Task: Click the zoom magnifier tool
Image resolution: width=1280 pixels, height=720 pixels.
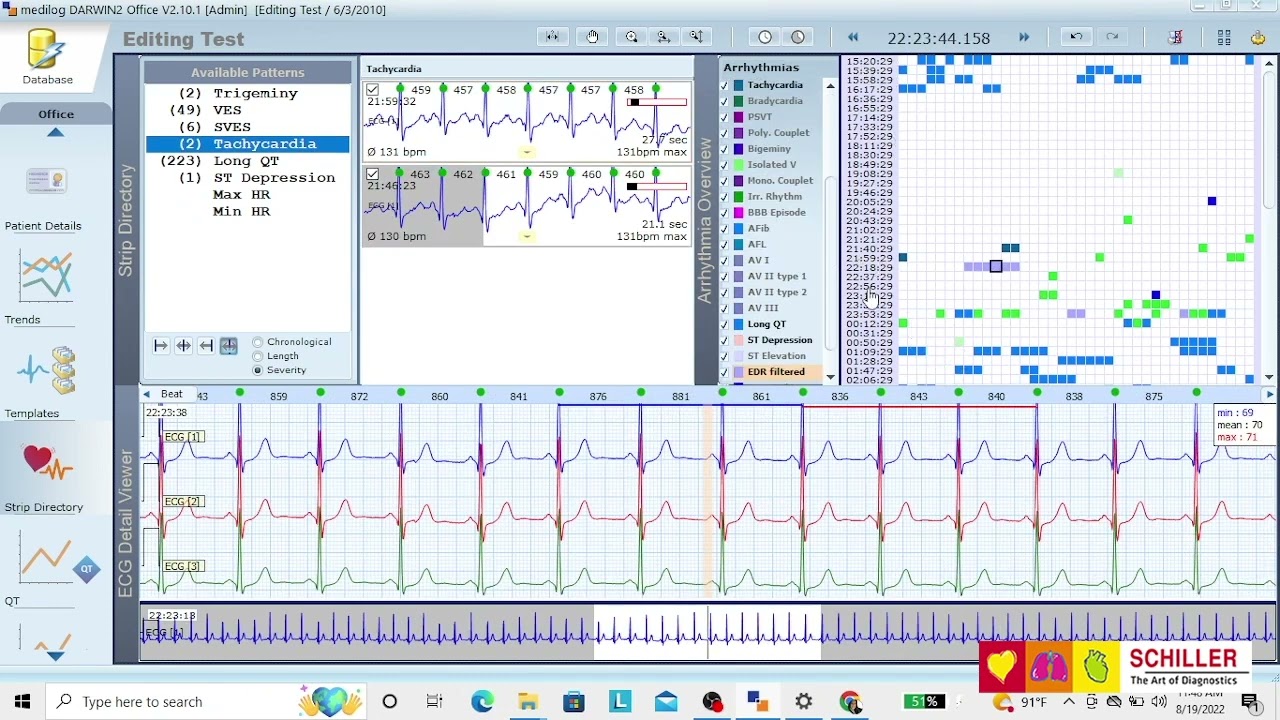Action: tap(631, 37)
